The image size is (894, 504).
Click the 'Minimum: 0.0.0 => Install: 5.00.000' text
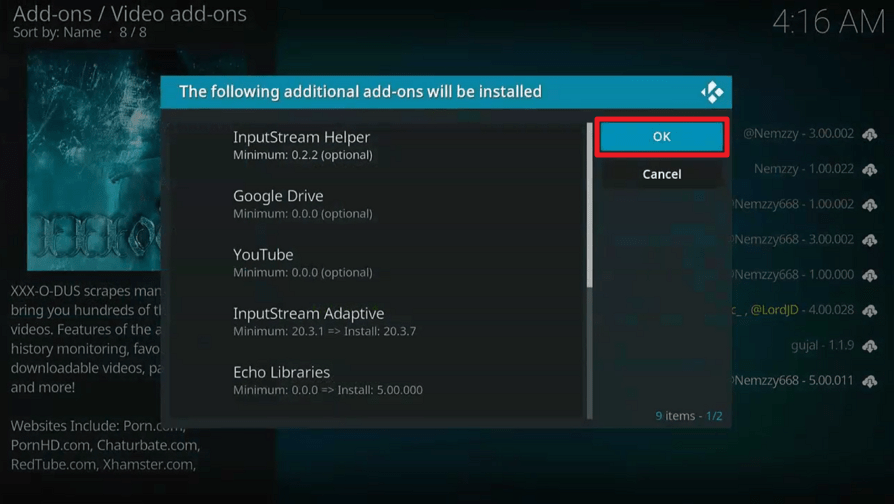click(x=328, y=390)
